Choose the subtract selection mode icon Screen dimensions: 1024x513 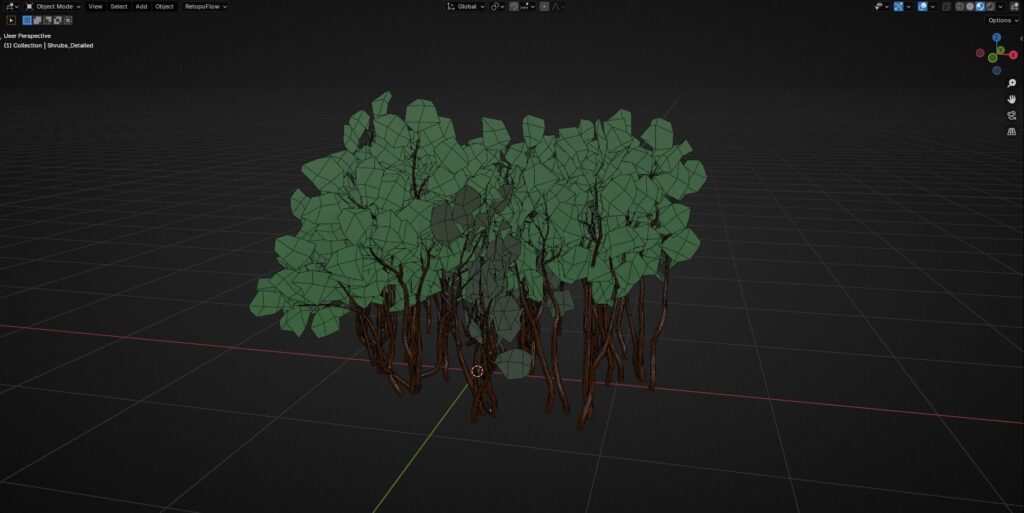point(47,20)
